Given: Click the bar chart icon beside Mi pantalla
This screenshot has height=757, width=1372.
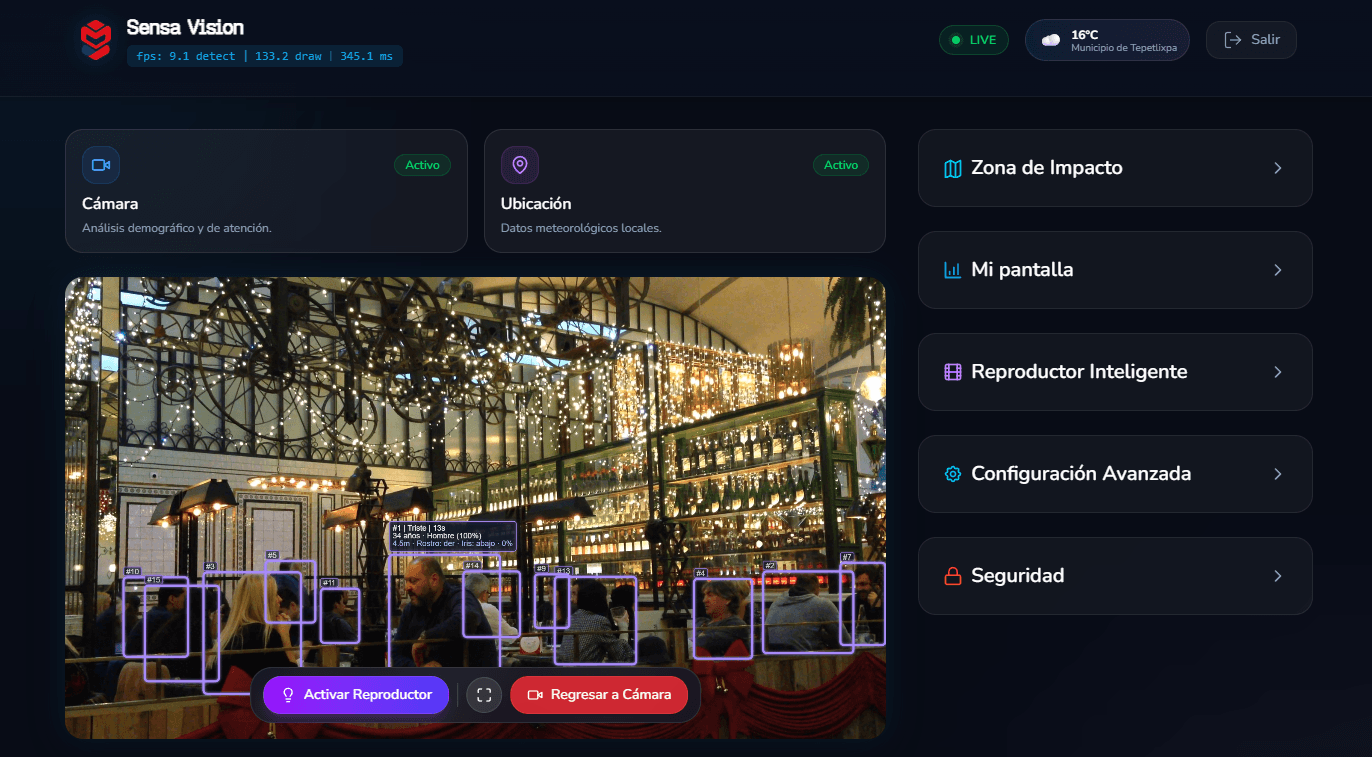Looking at the screenshot, I should (x=952, y=270).
